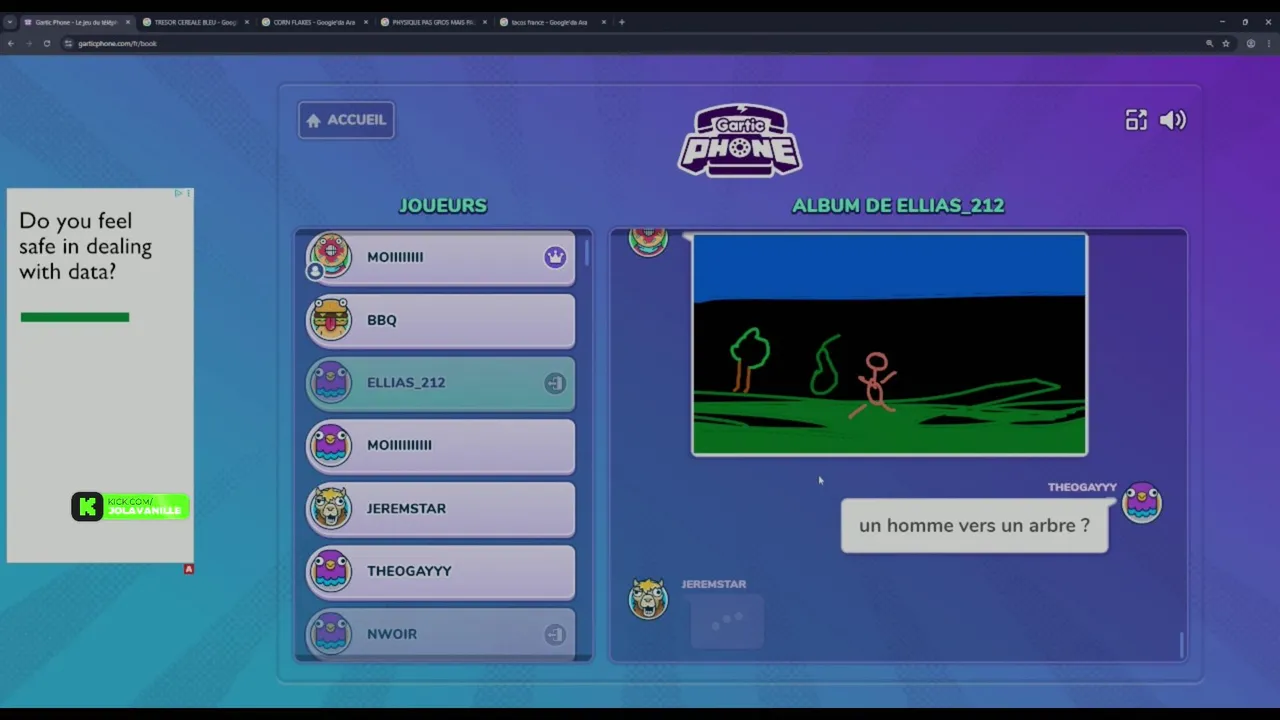Click the crown icon on MOIIIIIIII row
Screen dimensions: 1280x720
(555, 257)
